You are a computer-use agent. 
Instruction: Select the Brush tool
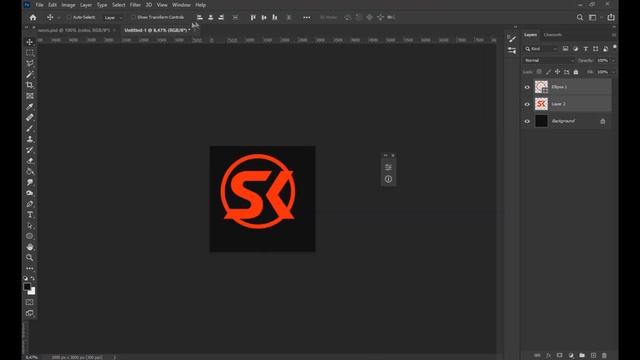30,128
